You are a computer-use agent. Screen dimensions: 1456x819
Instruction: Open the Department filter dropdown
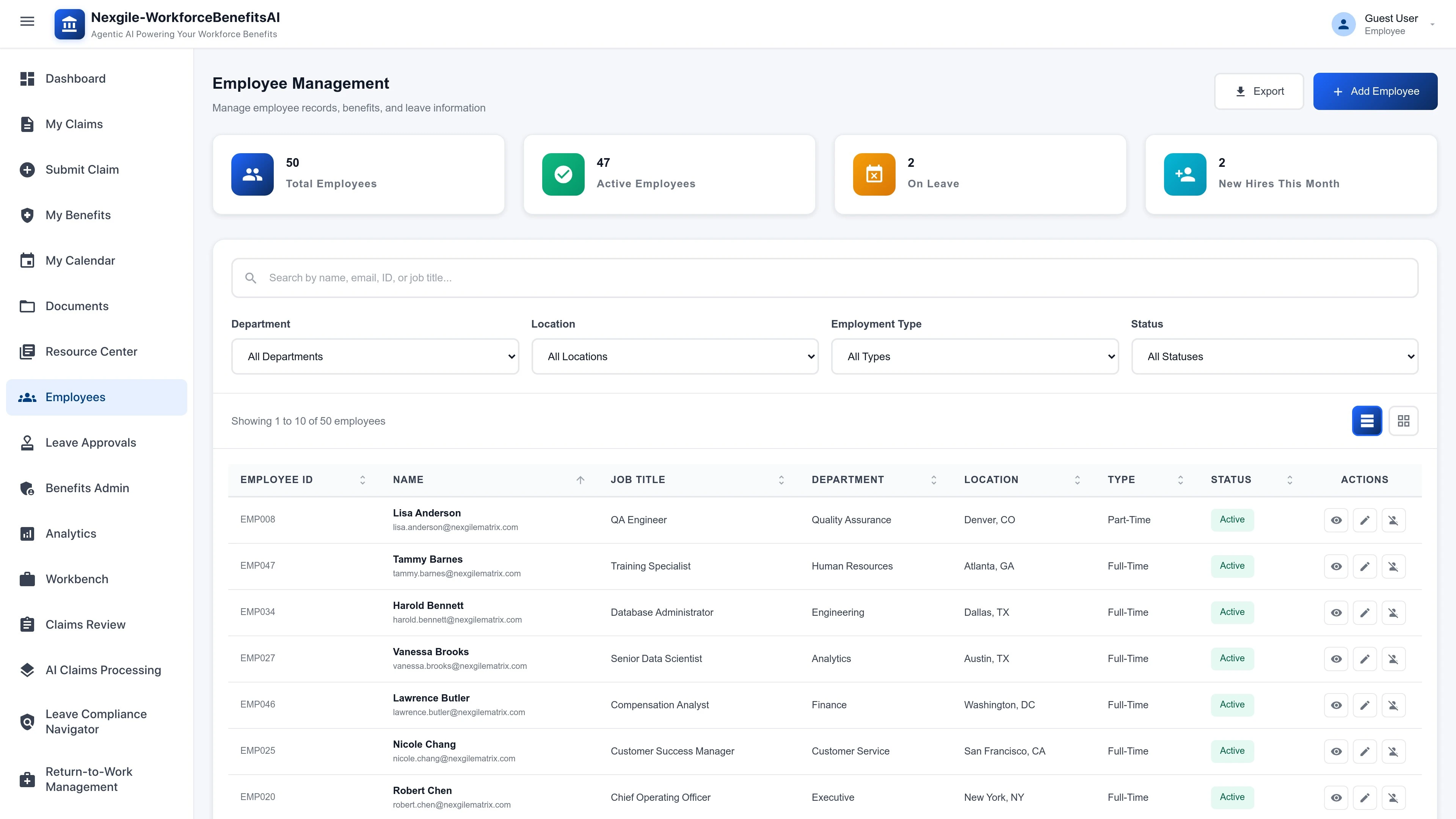pos(375,356)
